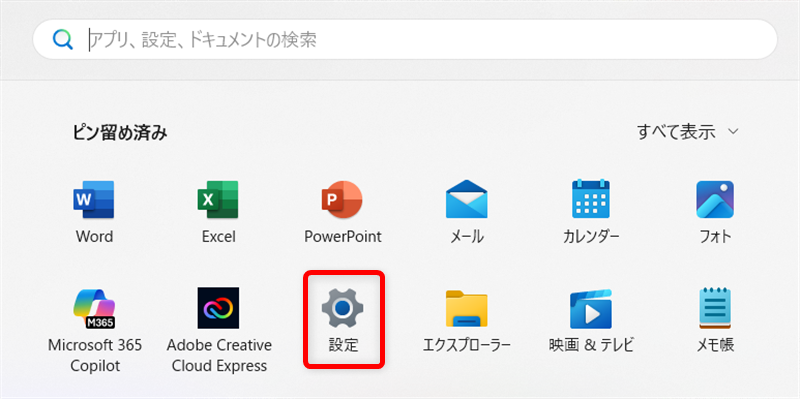The image size is (800, 399).
Task: Open Microsoft 365 Copilot icon
Action: (94, 308)
